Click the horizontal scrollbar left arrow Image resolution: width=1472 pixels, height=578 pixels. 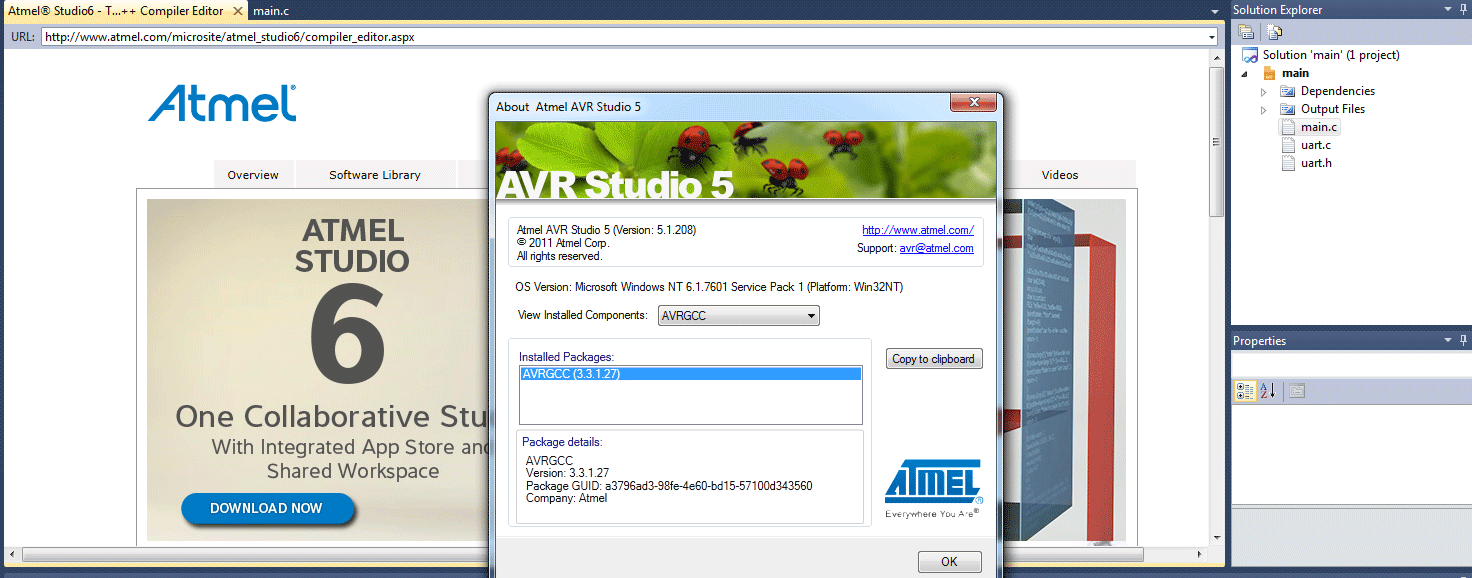pyautogui.click(x=12, y=554)
